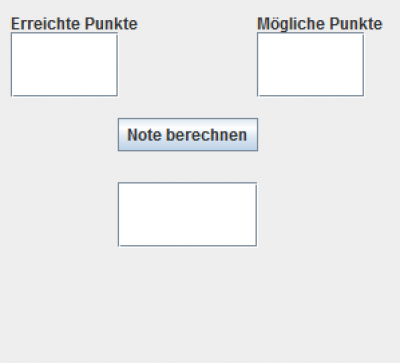
Task: Click the word berechnen on the button
Action: 206,135
